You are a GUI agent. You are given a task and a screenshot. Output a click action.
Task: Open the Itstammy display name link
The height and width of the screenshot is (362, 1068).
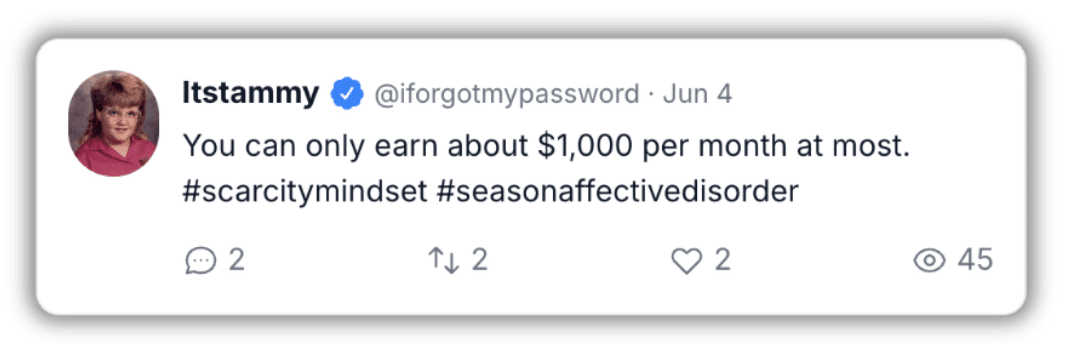(x=251, y=93)
